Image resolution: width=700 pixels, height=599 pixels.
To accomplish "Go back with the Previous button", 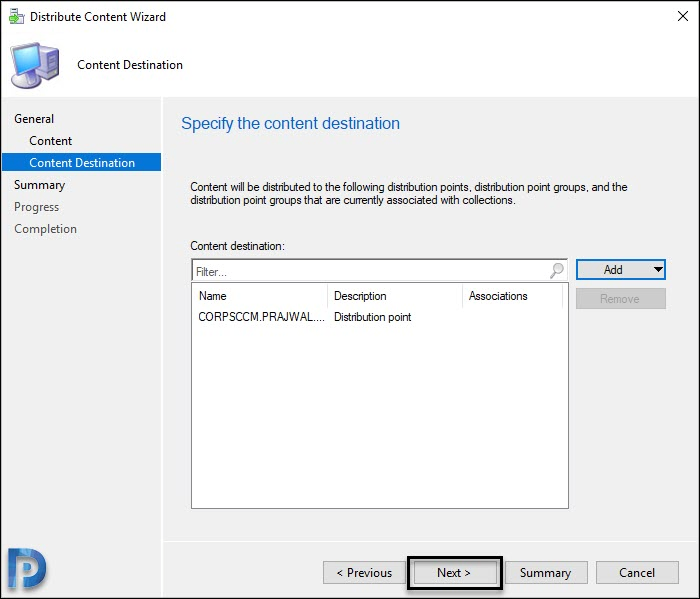I will point(364,573).
